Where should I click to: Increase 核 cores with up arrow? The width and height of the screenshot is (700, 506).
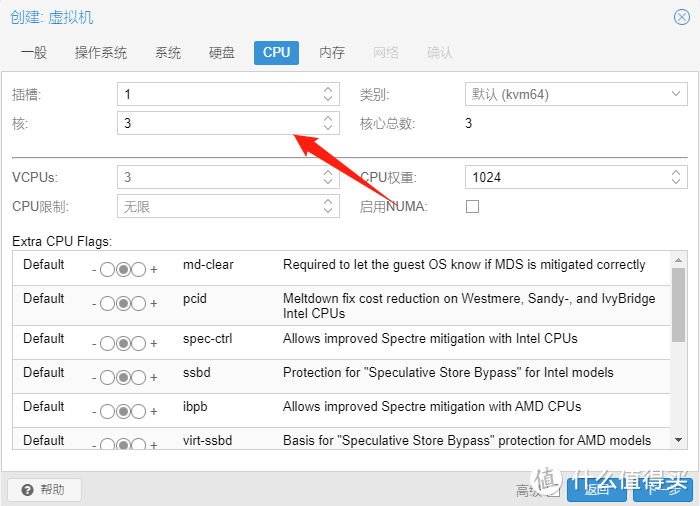(328, 118)
